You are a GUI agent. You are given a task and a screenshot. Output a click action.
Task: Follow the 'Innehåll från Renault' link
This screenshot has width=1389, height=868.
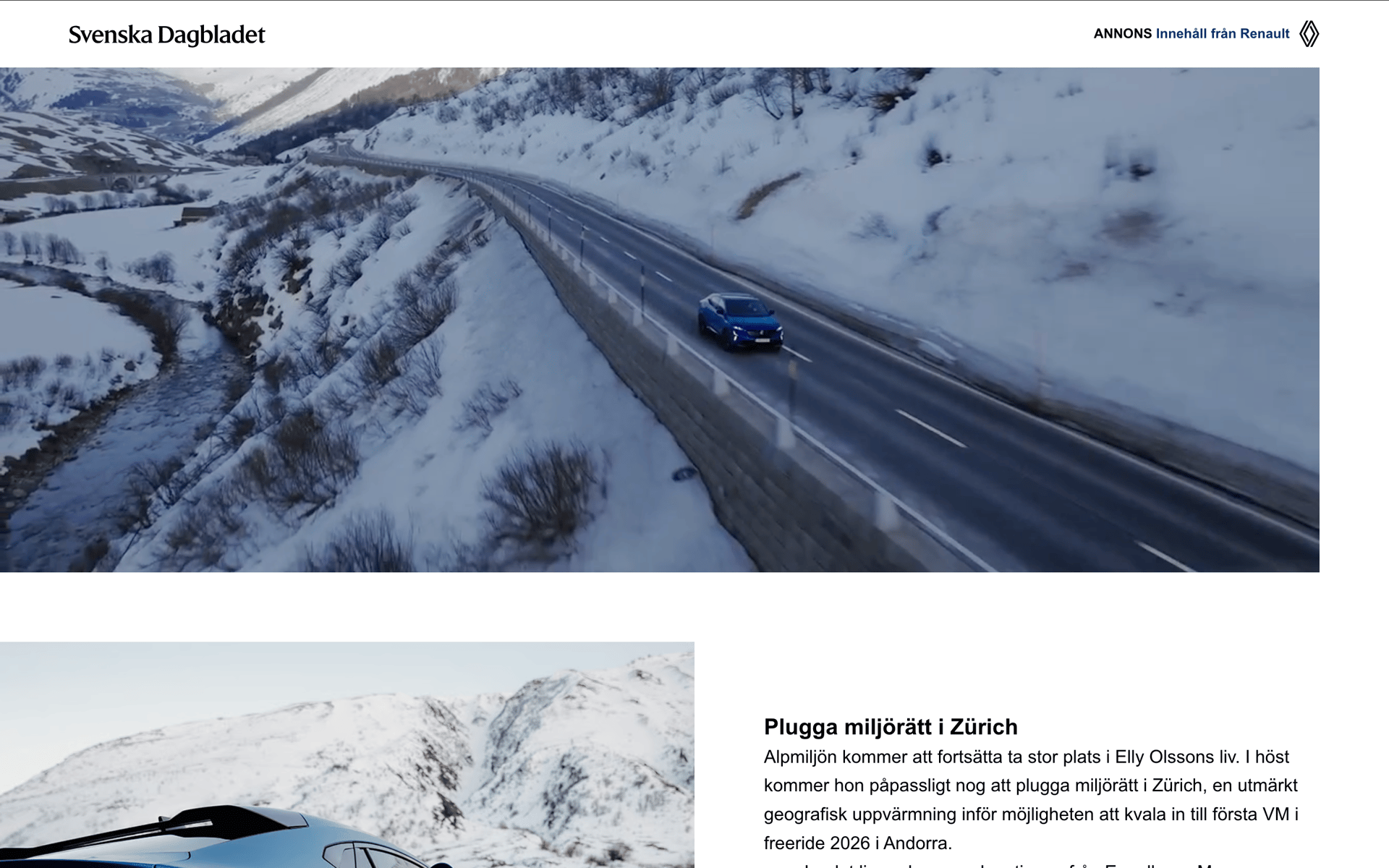pyautogui.click(x=1223, y=33)
